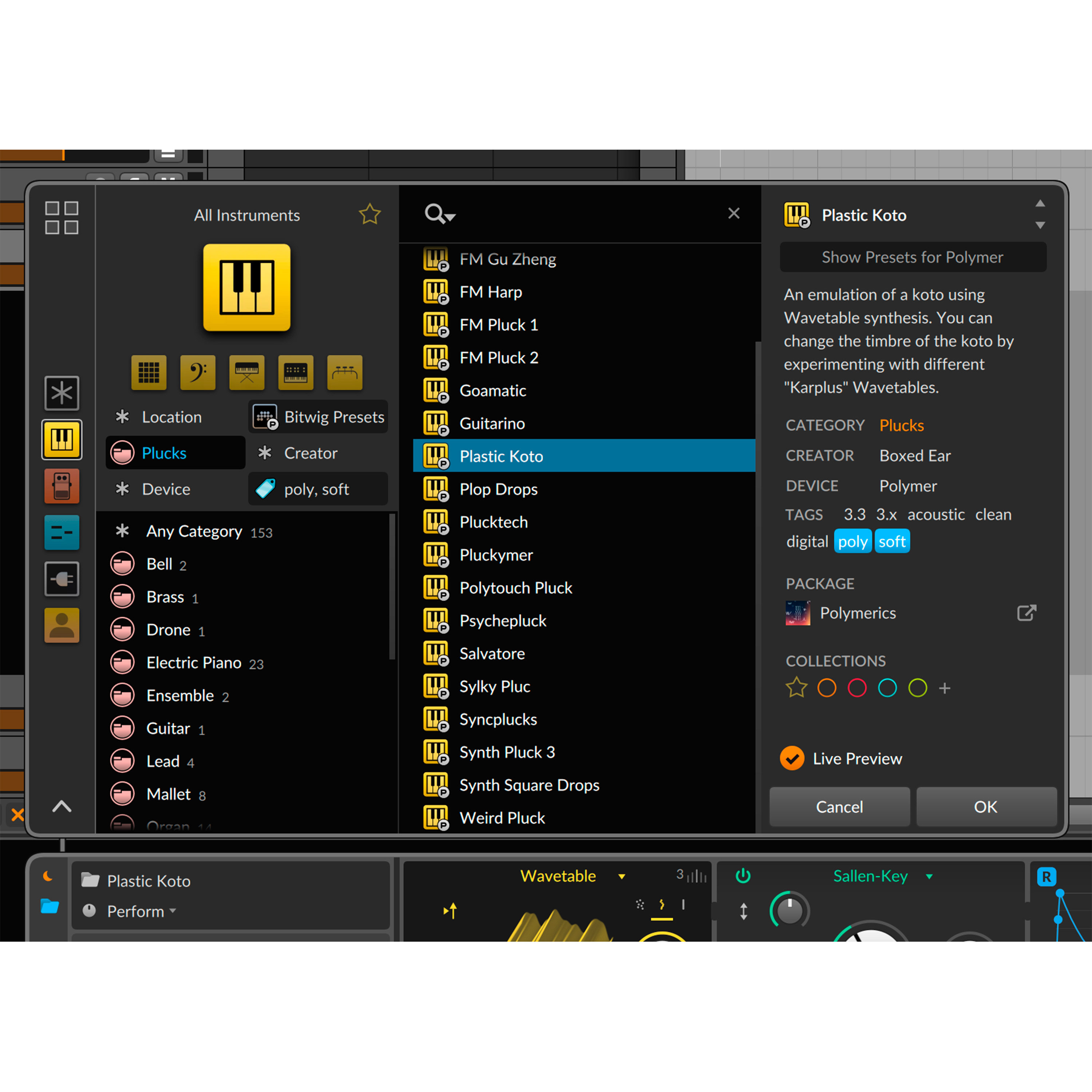Toggle the Live Preview checkbox
The width and height of the screenshot is (1092, 1092).
(x=792, y=759)
